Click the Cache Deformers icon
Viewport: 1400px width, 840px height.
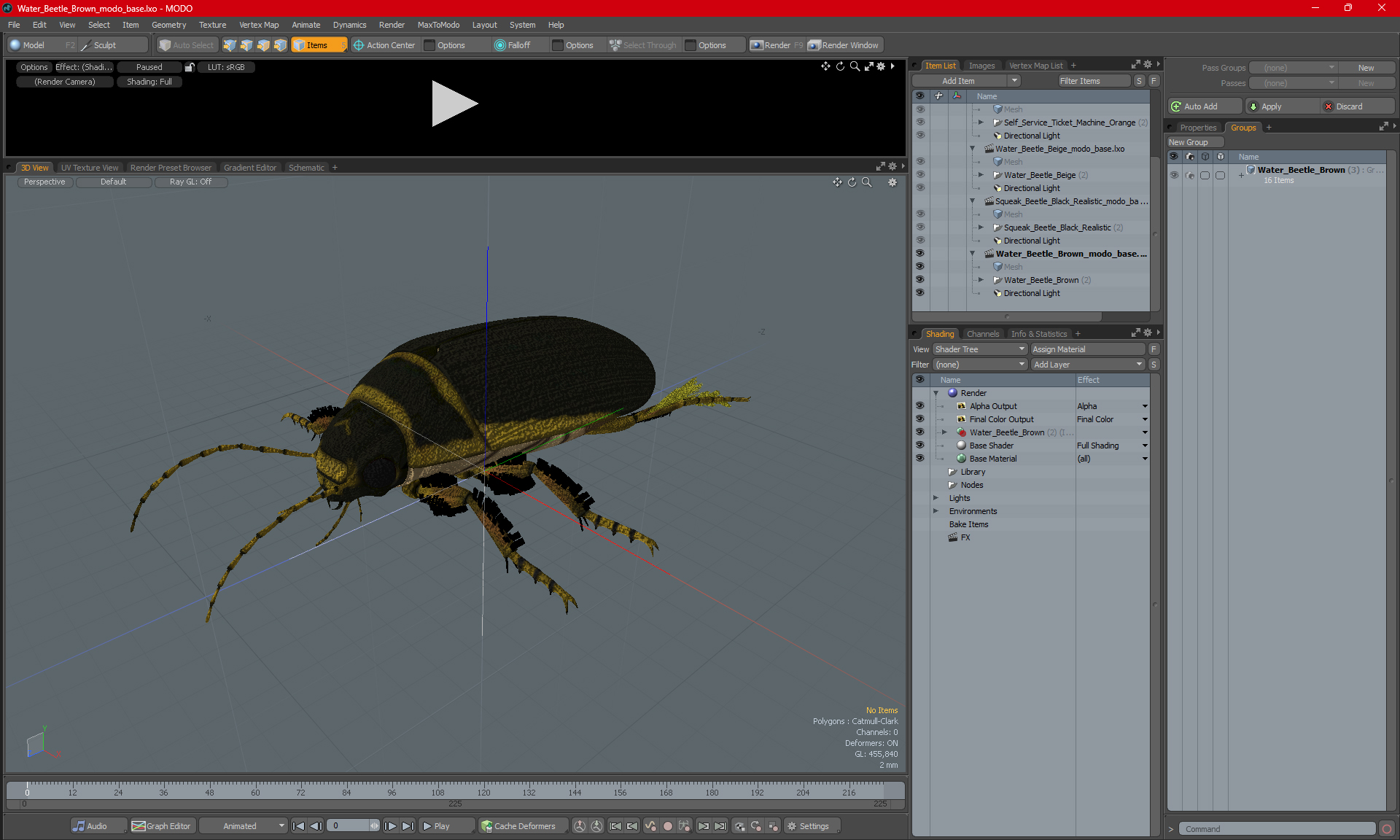tap(486, 826)
